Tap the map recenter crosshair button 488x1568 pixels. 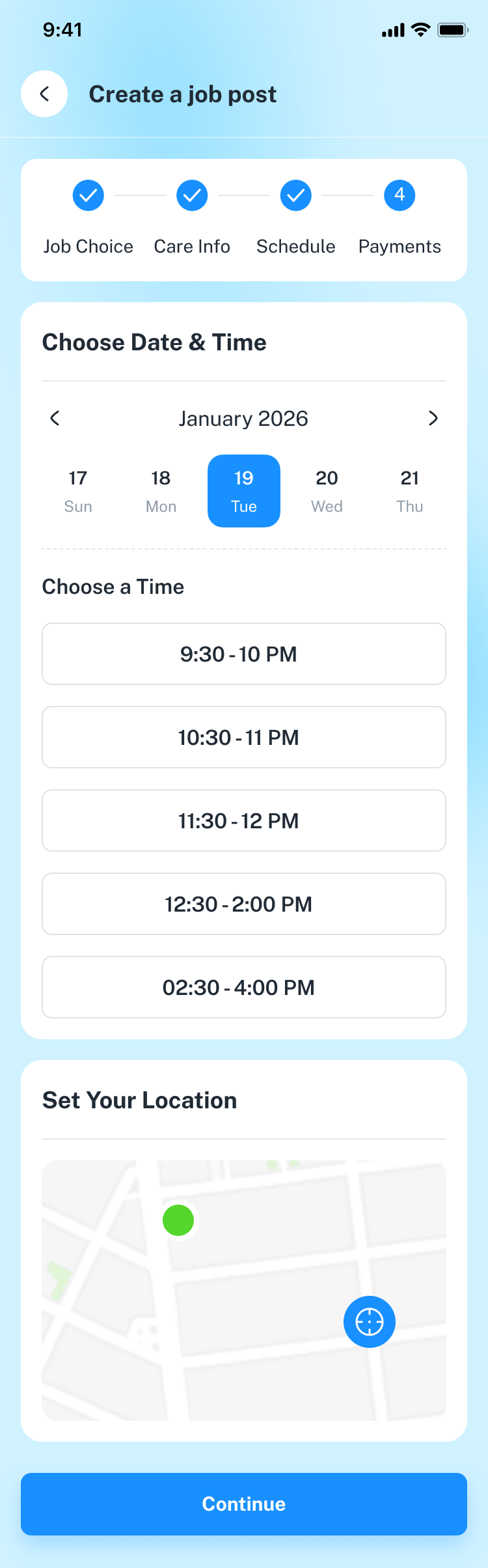pyautogui.click(x=370, y=1322)
